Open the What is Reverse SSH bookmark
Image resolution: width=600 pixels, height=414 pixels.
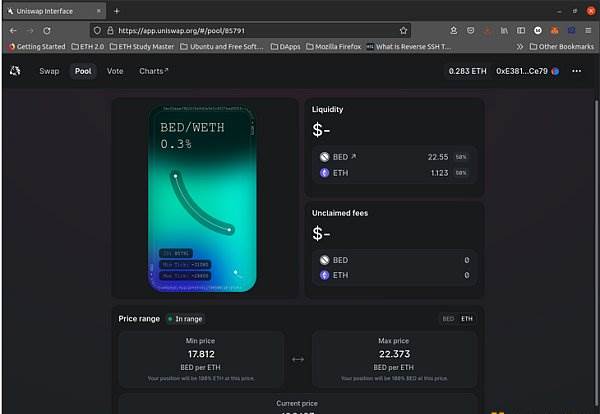click(409, 47)
